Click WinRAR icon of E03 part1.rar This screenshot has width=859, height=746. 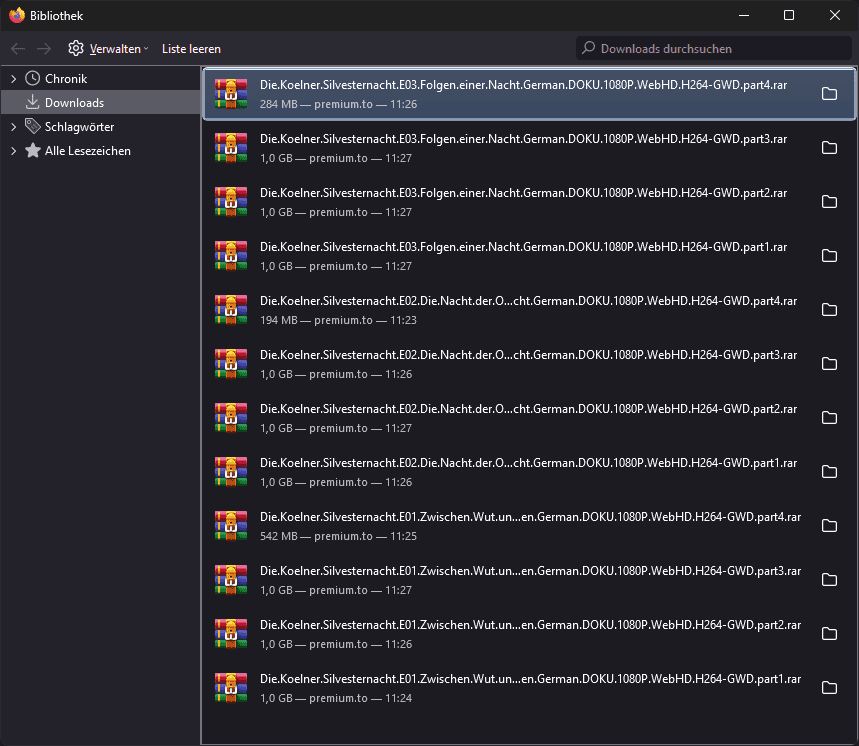click(x=231, y=256)
